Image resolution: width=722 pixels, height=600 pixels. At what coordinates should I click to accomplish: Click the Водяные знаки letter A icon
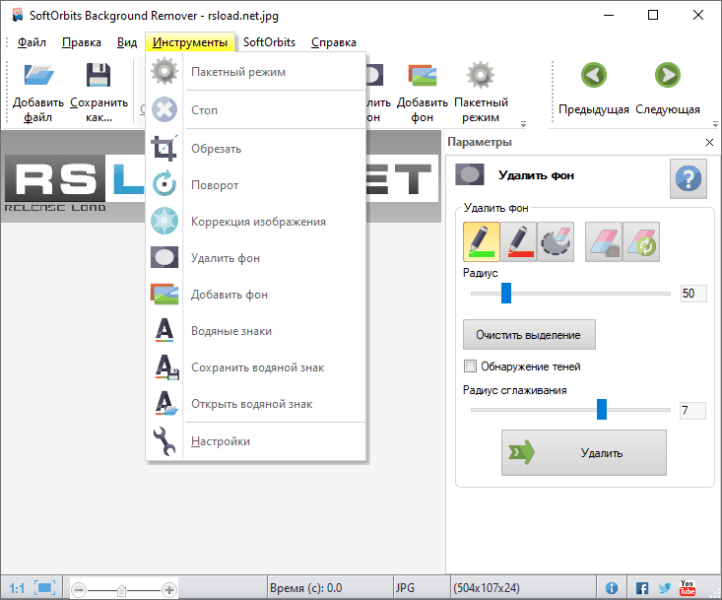click(x=164, y=330)
